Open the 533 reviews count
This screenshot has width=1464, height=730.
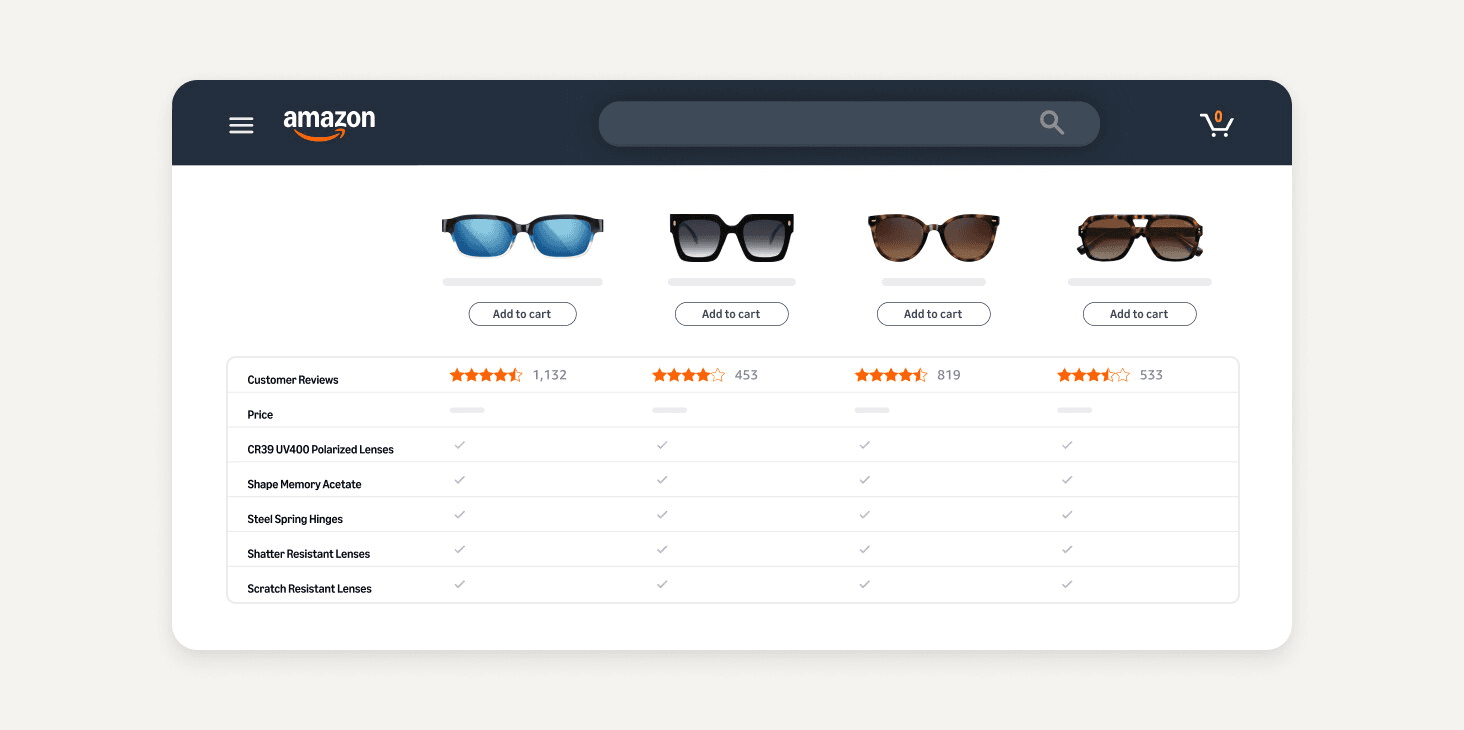point(1151,375)
